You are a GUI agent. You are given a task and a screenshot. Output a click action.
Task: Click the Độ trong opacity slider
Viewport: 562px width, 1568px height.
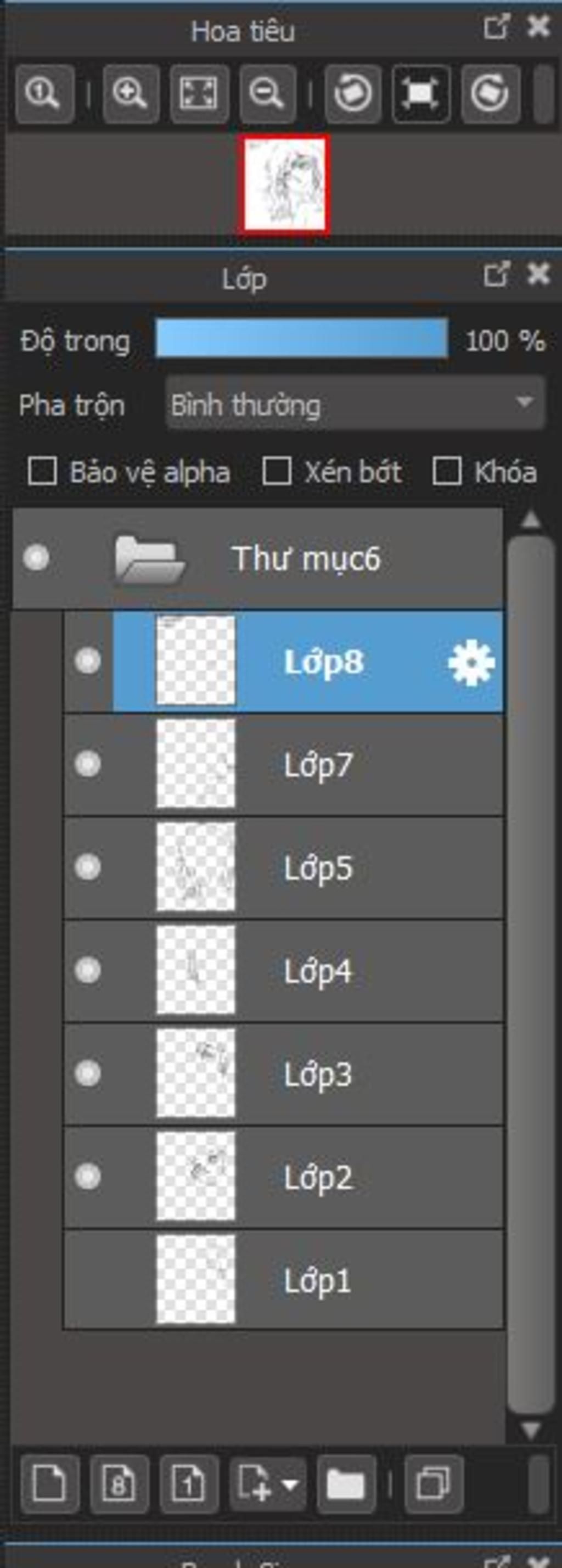click(x=302, y=338)
